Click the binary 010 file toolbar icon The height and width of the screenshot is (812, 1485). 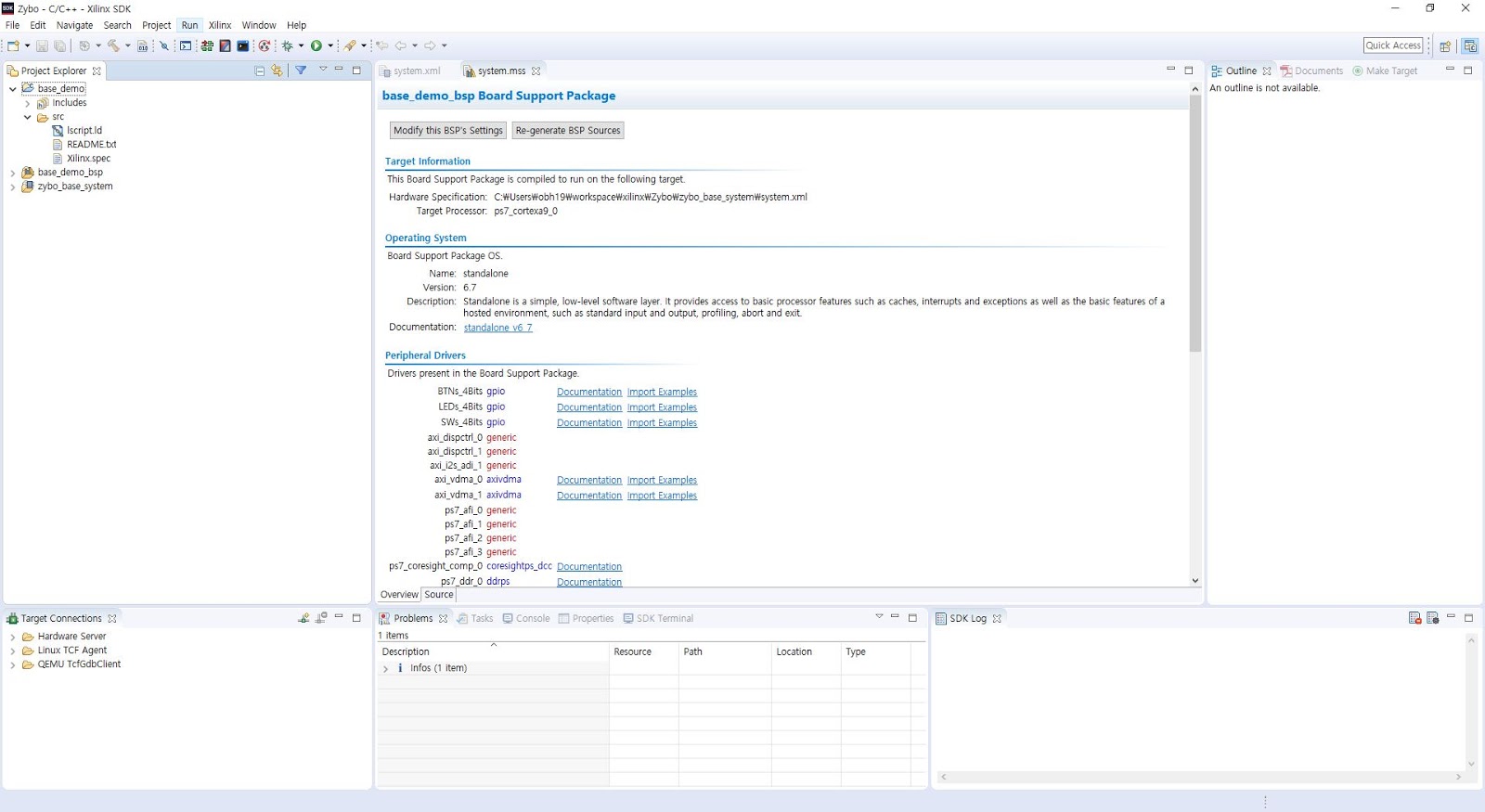(142, 45)
